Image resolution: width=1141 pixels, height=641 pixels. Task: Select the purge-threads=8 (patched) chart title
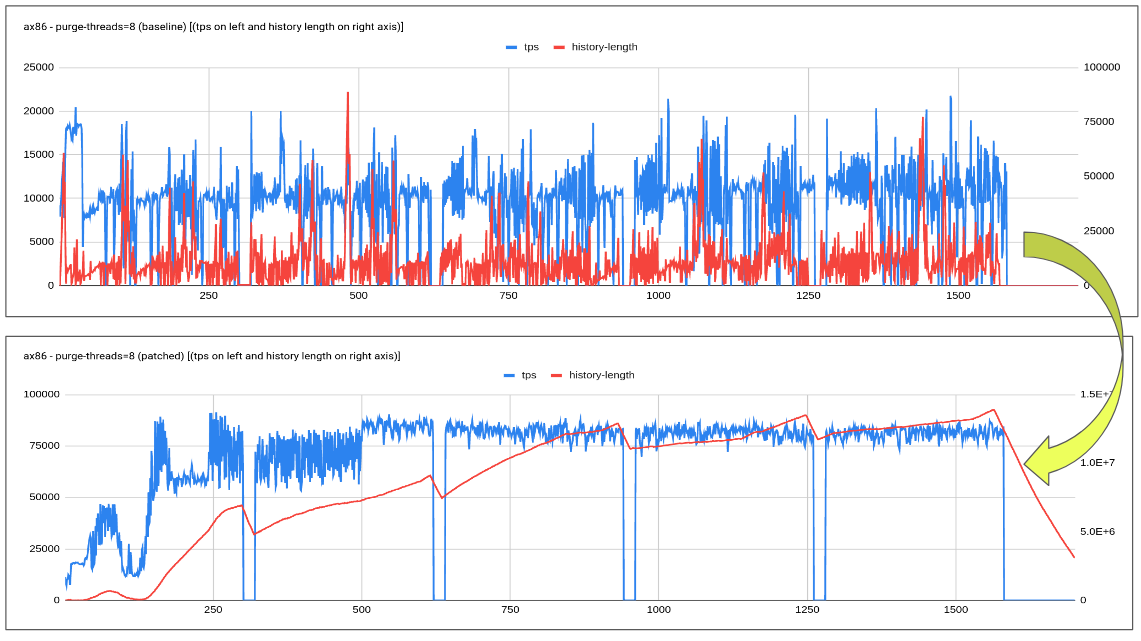click(211, 356)
